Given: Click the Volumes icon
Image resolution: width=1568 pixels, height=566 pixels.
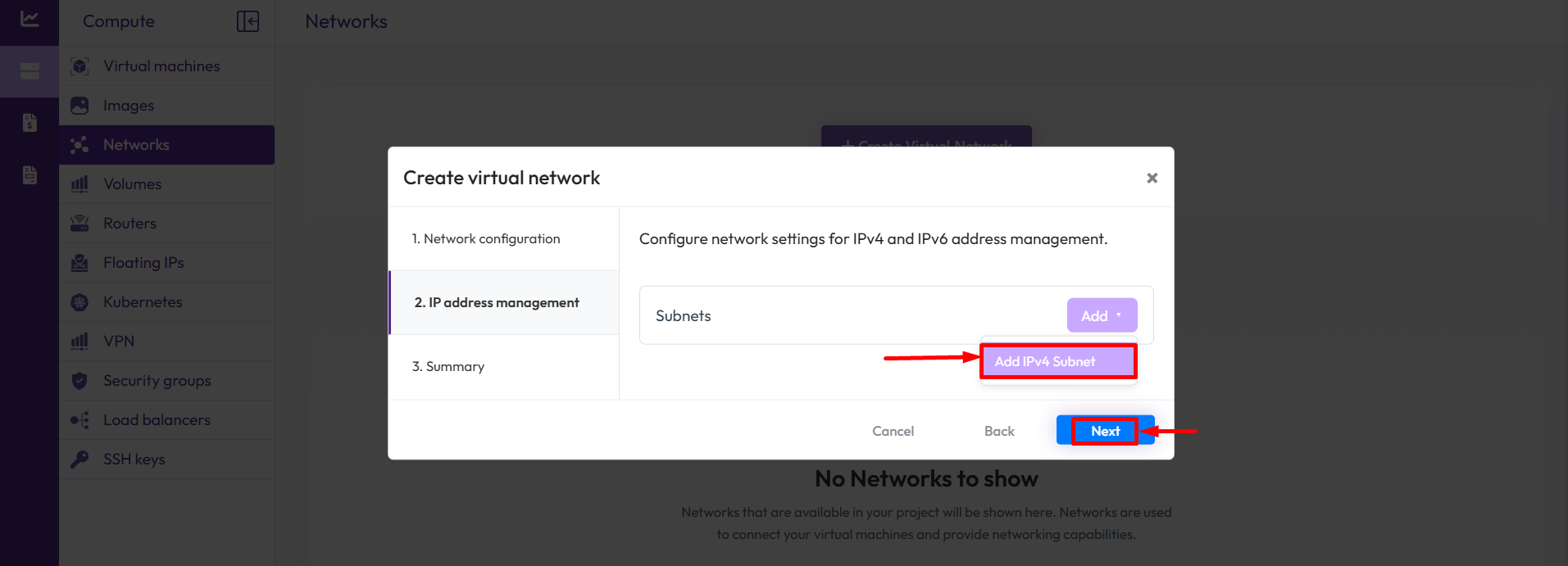Looking at the screenshot, I should click(80, 184).
